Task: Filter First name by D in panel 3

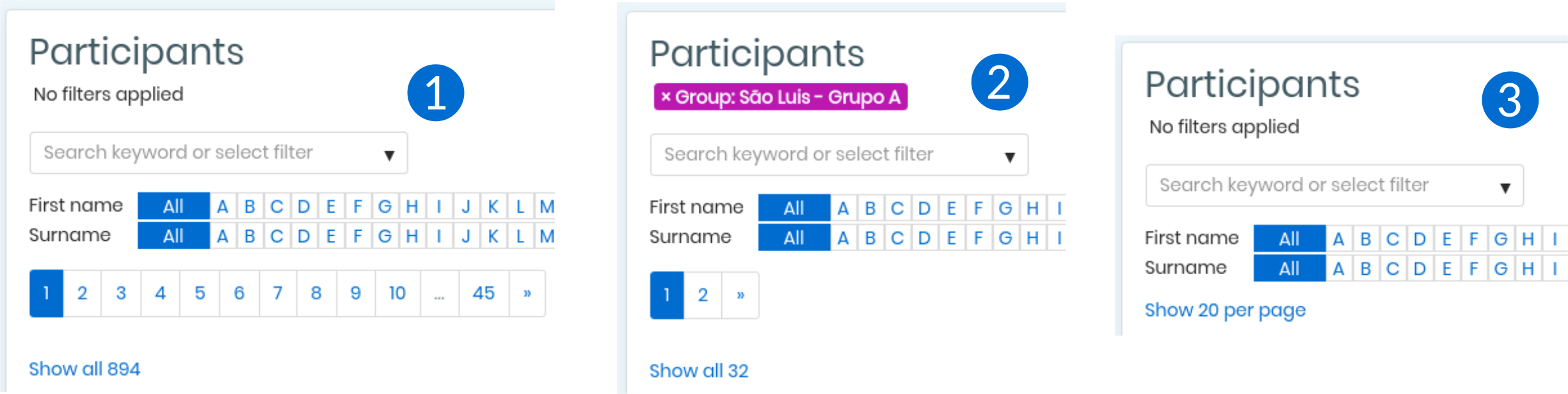Action: (1420, 239)
